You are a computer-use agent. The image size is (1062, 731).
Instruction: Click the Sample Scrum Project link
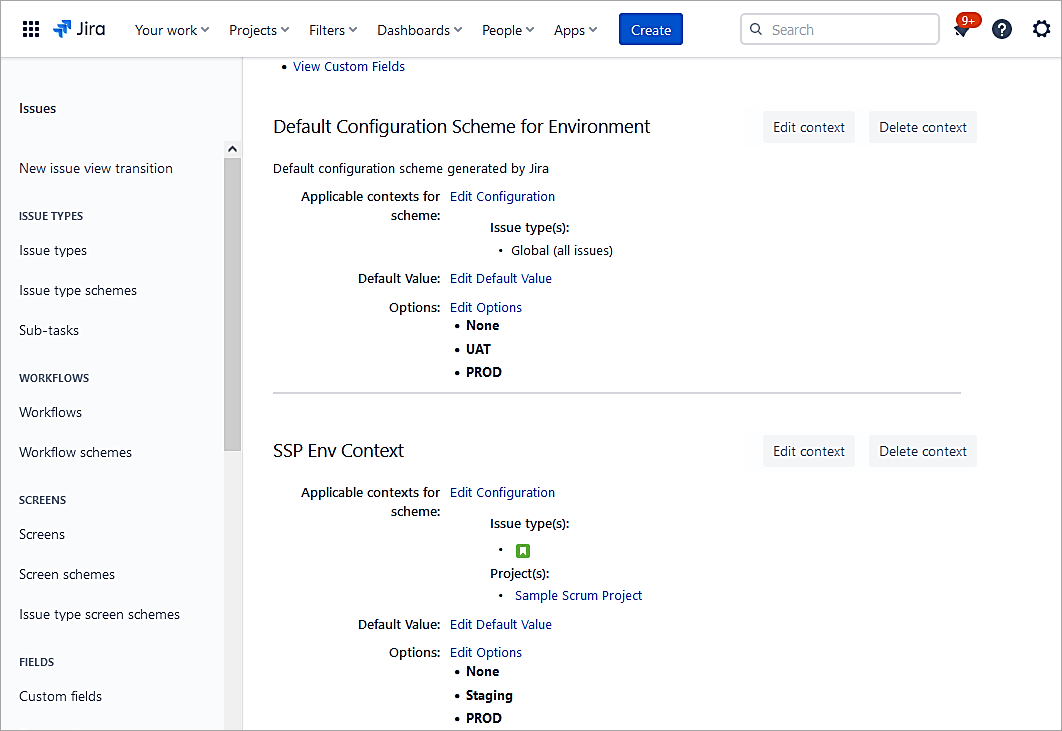tap(578, 596)
